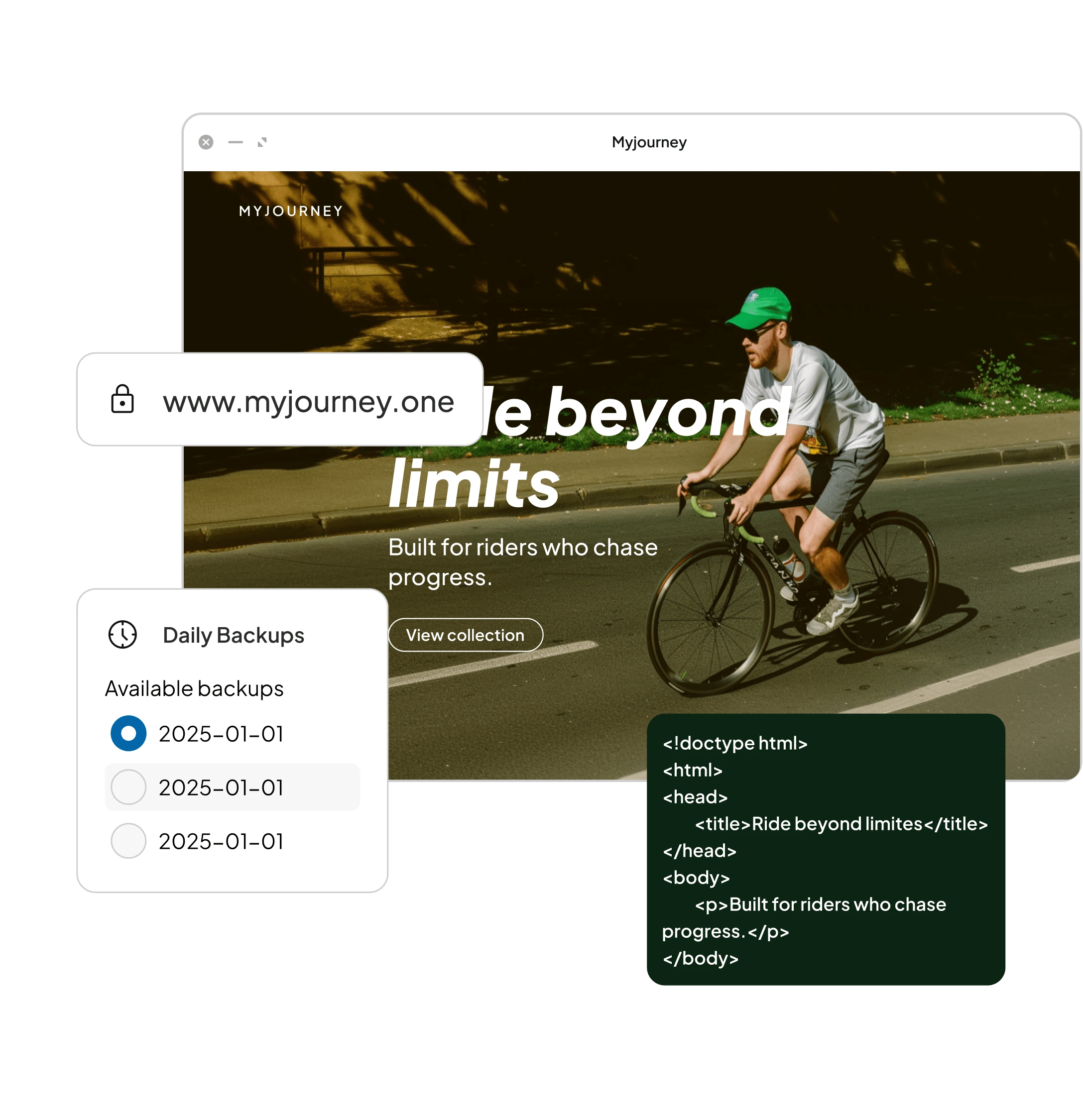Click the window close icon

coord(206,142)
